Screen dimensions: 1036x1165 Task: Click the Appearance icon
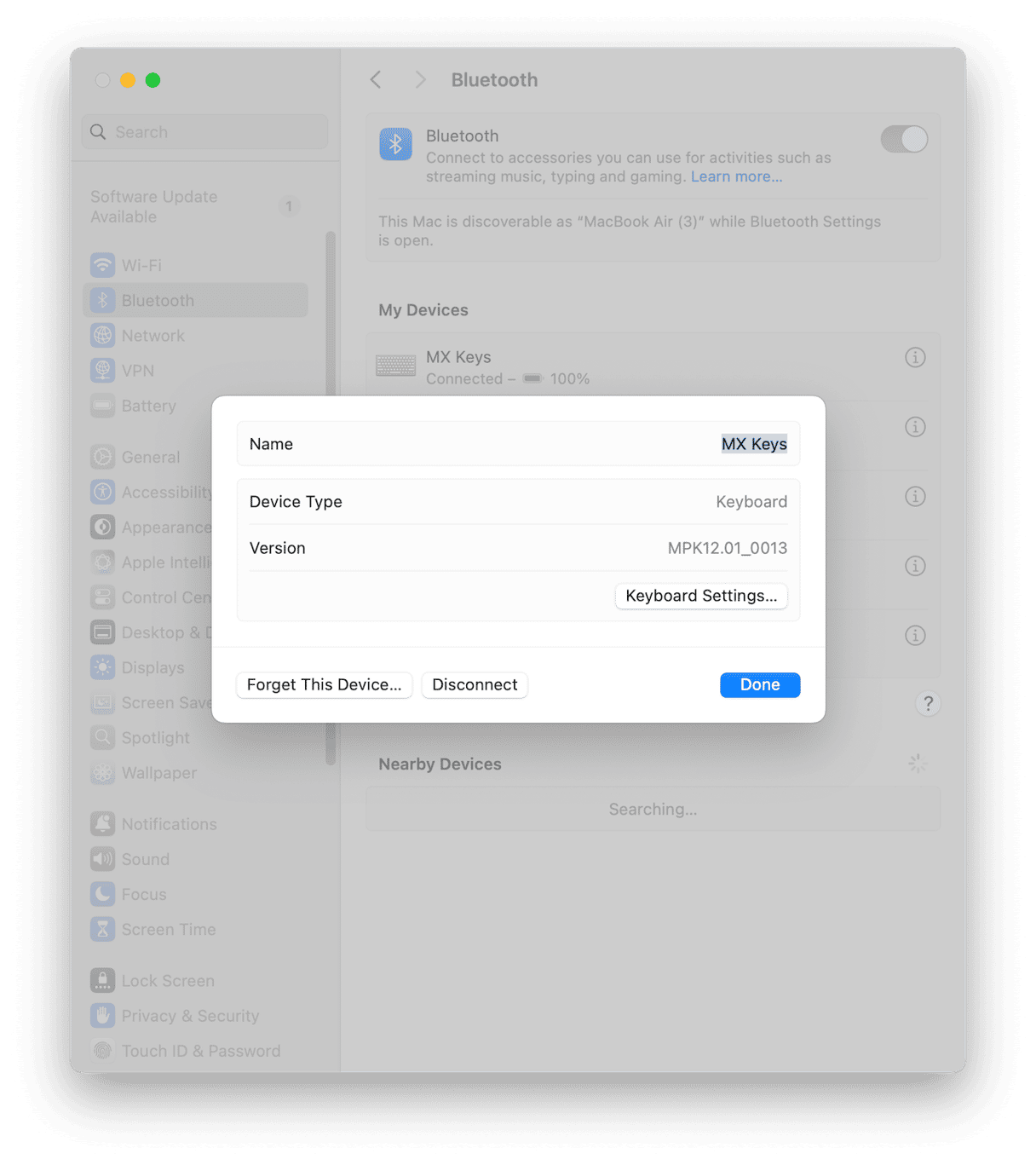(x=102, y=527)
